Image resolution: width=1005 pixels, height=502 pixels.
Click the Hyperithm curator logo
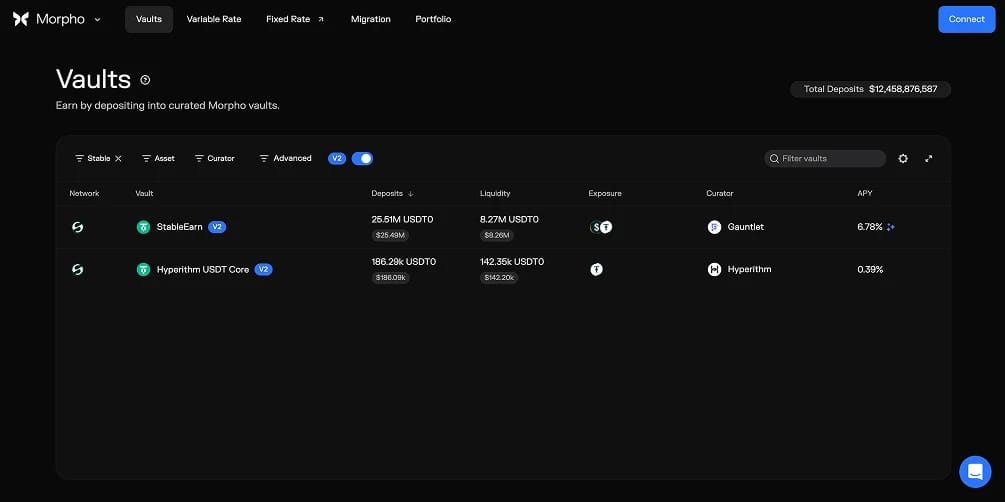(x=715, y=270)
